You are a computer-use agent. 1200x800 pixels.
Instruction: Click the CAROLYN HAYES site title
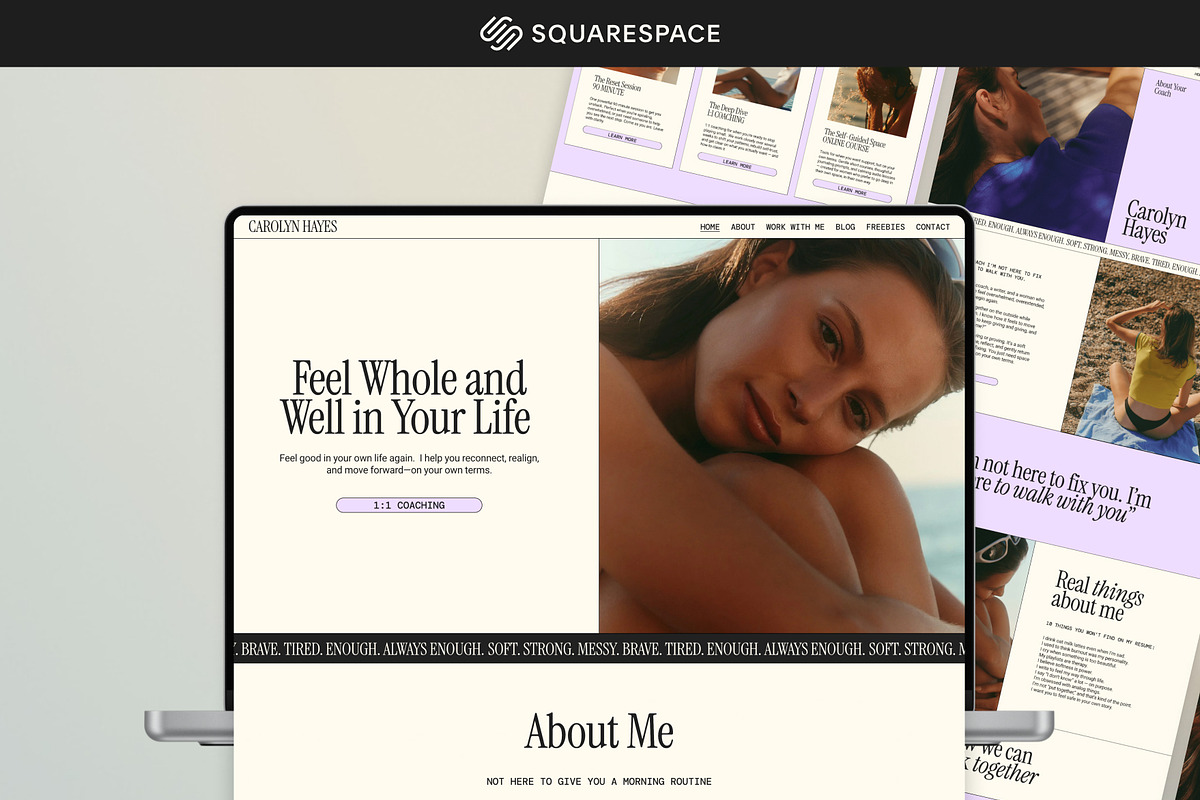click(x=293, y=227)
